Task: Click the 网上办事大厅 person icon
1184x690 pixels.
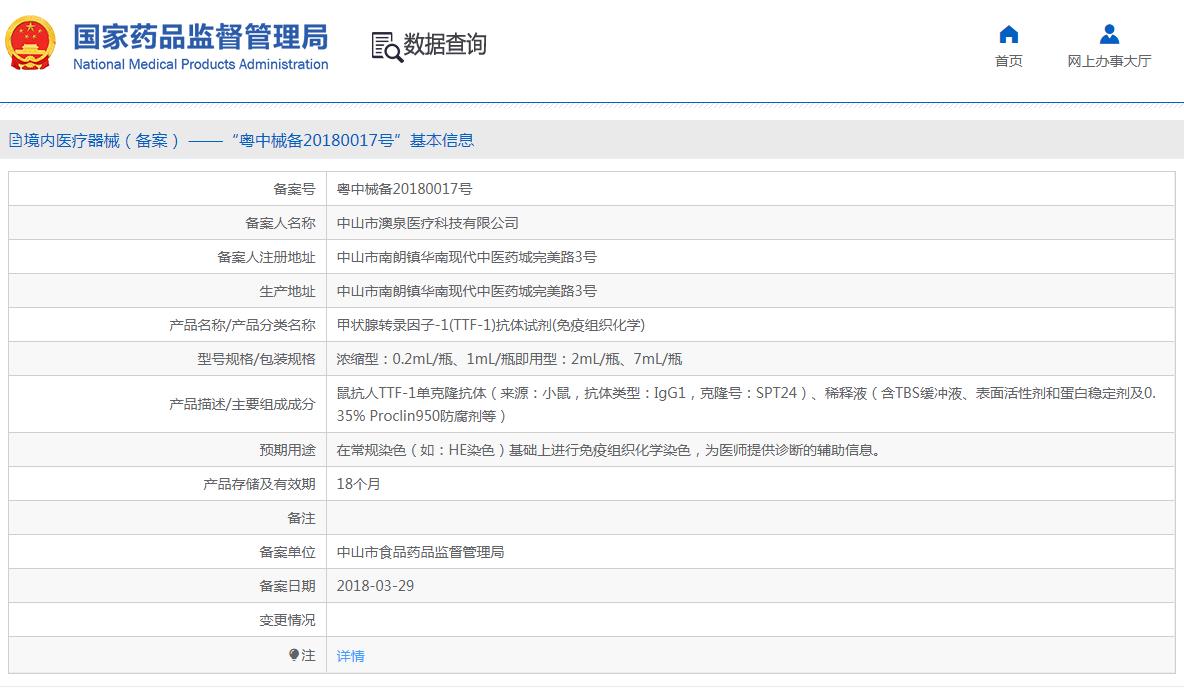Action: click(1109, 35)
